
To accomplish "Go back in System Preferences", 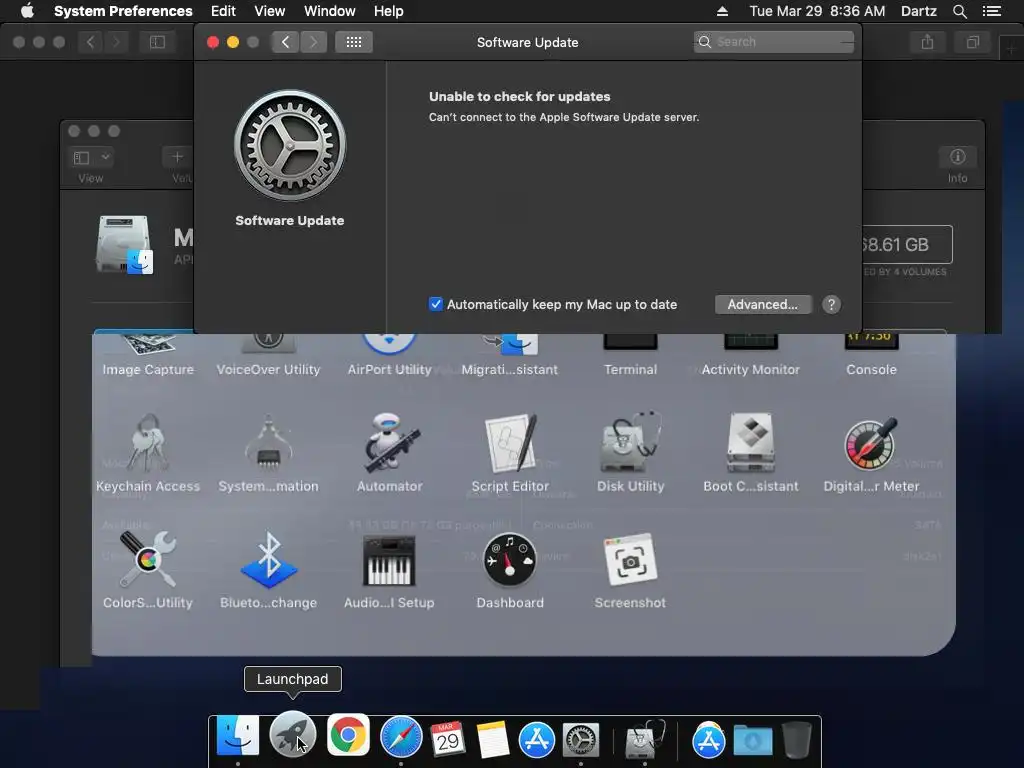I will (x=286, y=42).
